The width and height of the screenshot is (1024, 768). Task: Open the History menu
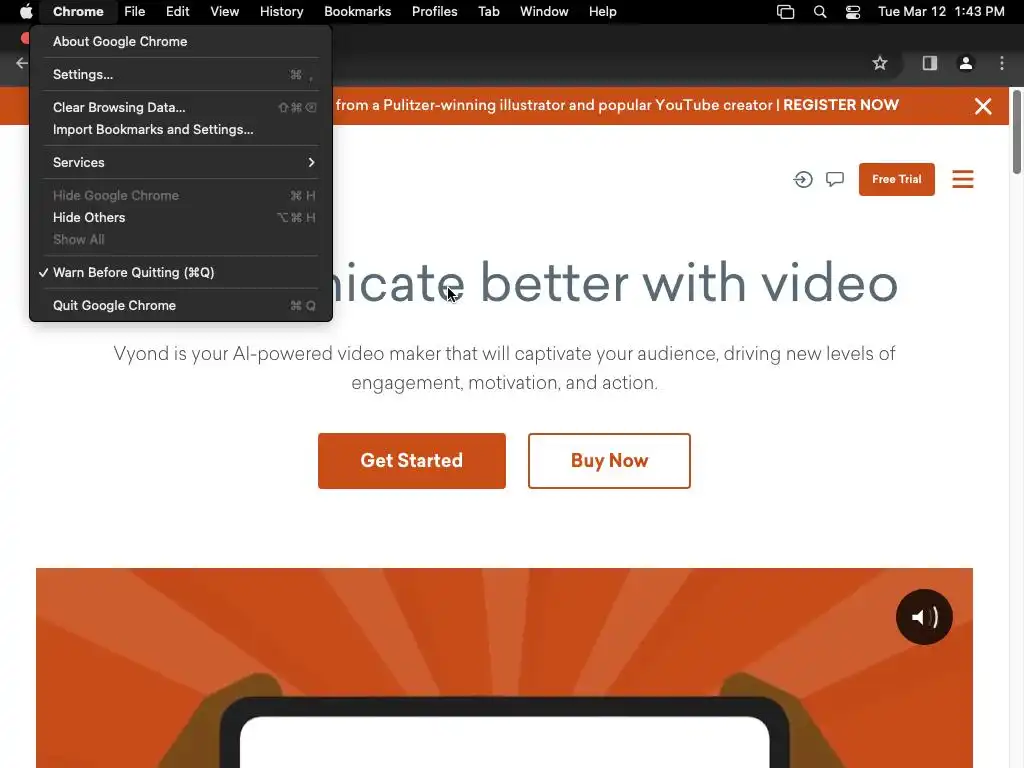click(x=281, y=12)
